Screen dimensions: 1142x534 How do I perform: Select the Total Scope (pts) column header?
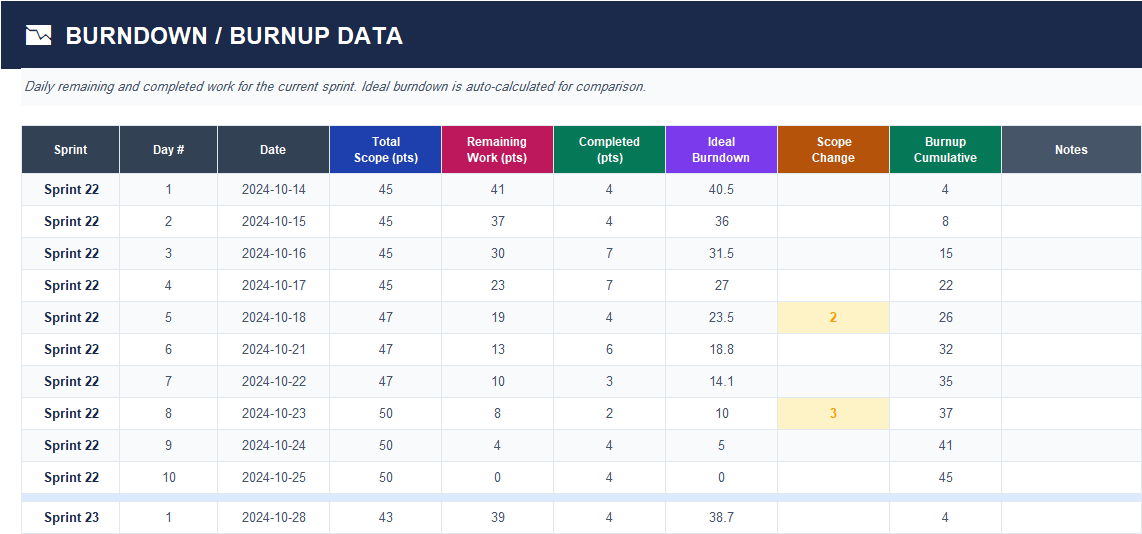pyautogui.click(x=385, y=150)
